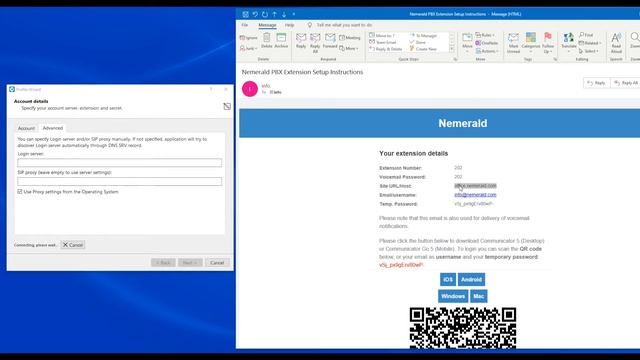This screenshot has width=640, height=360.
Task: Select the Message ribbon tab
Action: (267, 25)
